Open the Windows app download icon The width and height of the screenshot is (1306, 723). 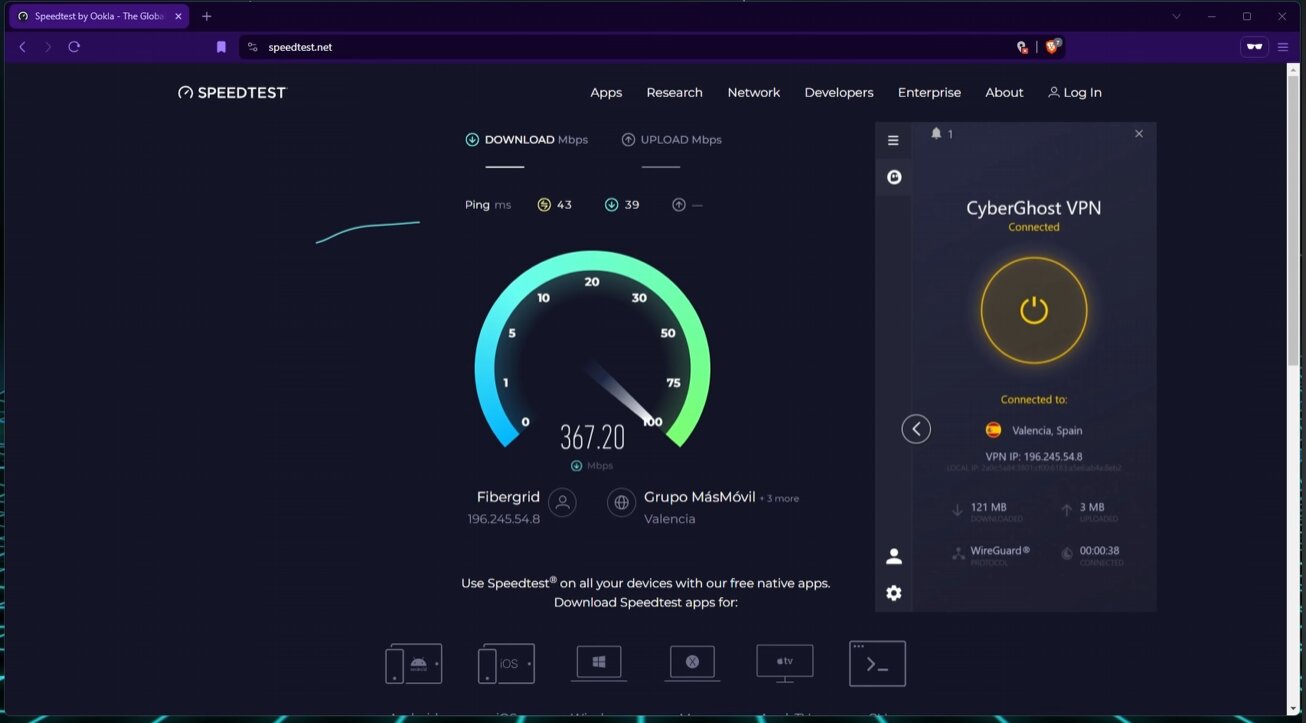pyautogui.click(x=599, y=663)
